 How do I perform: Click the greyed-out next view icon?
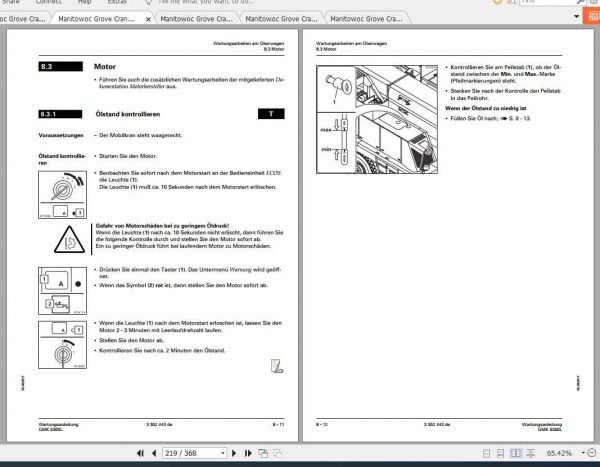click(278, 453)
